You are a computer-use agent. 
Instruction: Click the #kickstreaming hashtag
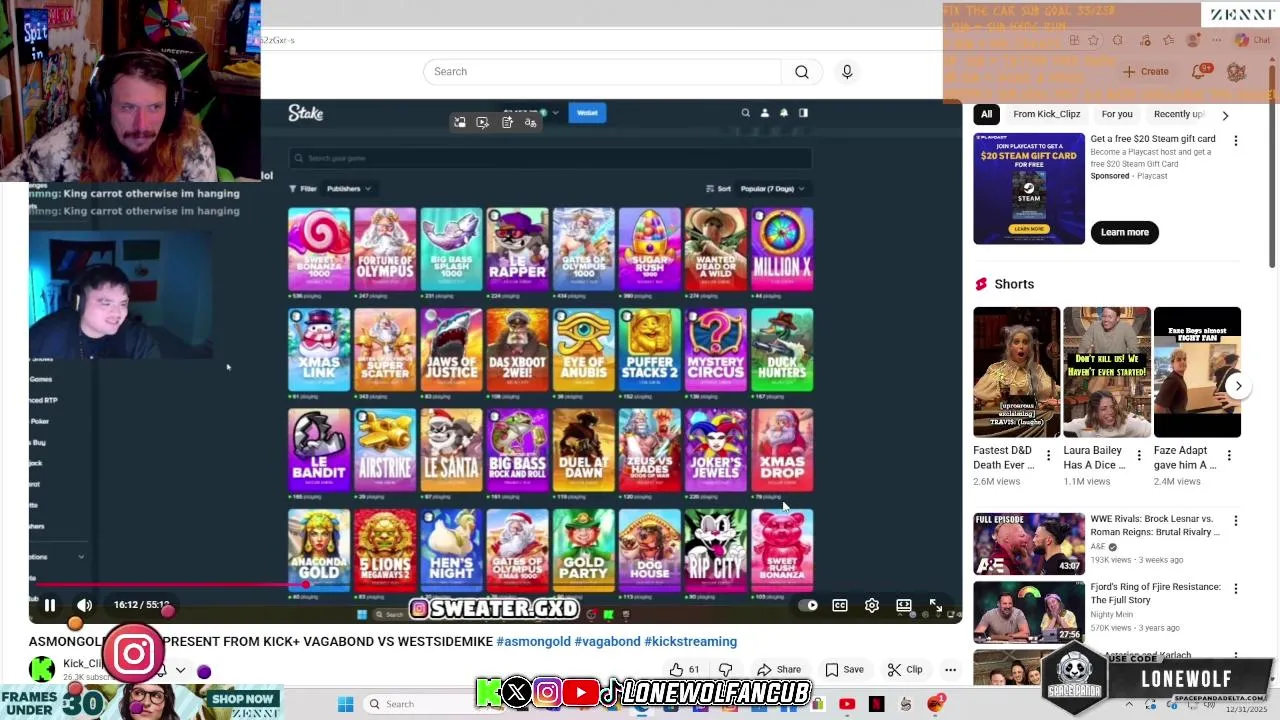pos(690,642)
